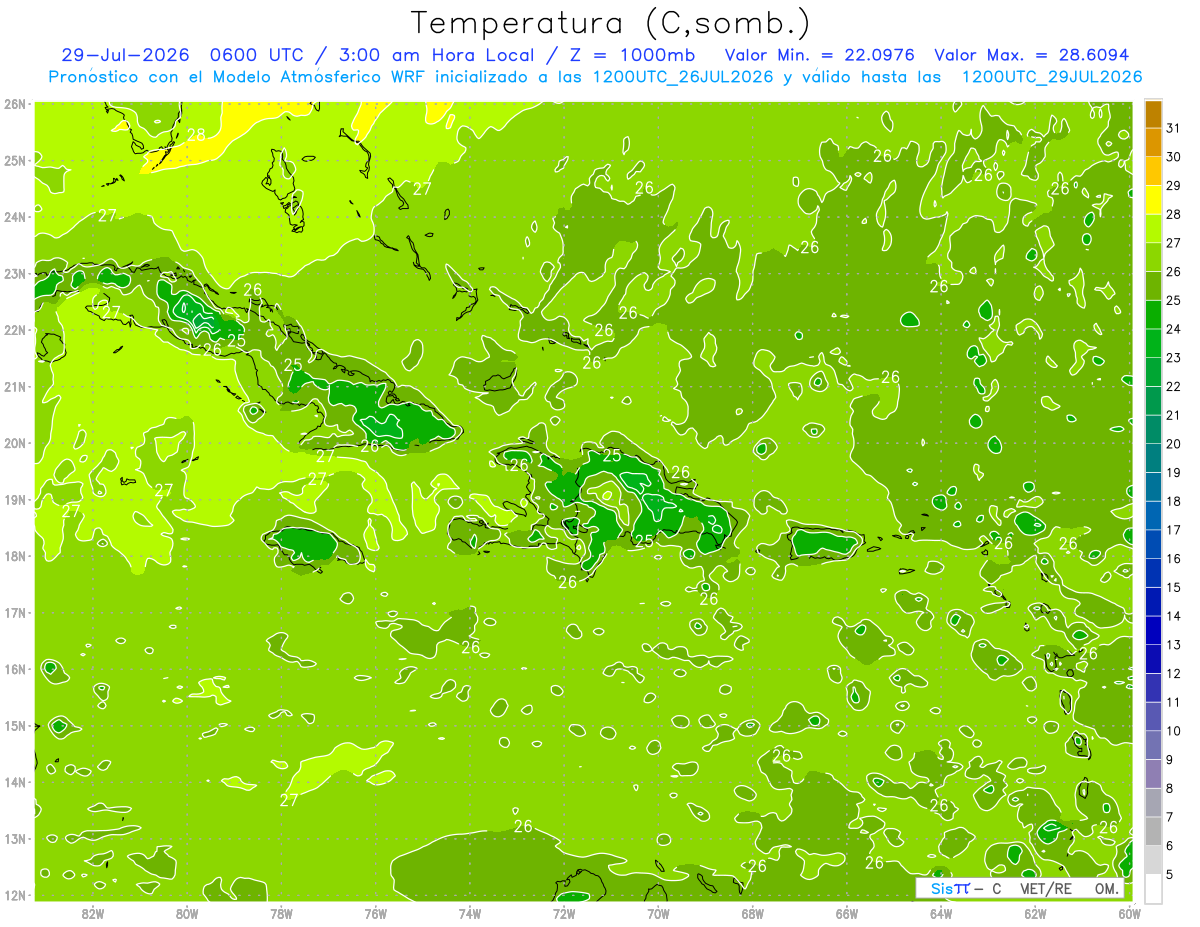
Task: Click the '13N' latitude axis label
Action: 15,839
